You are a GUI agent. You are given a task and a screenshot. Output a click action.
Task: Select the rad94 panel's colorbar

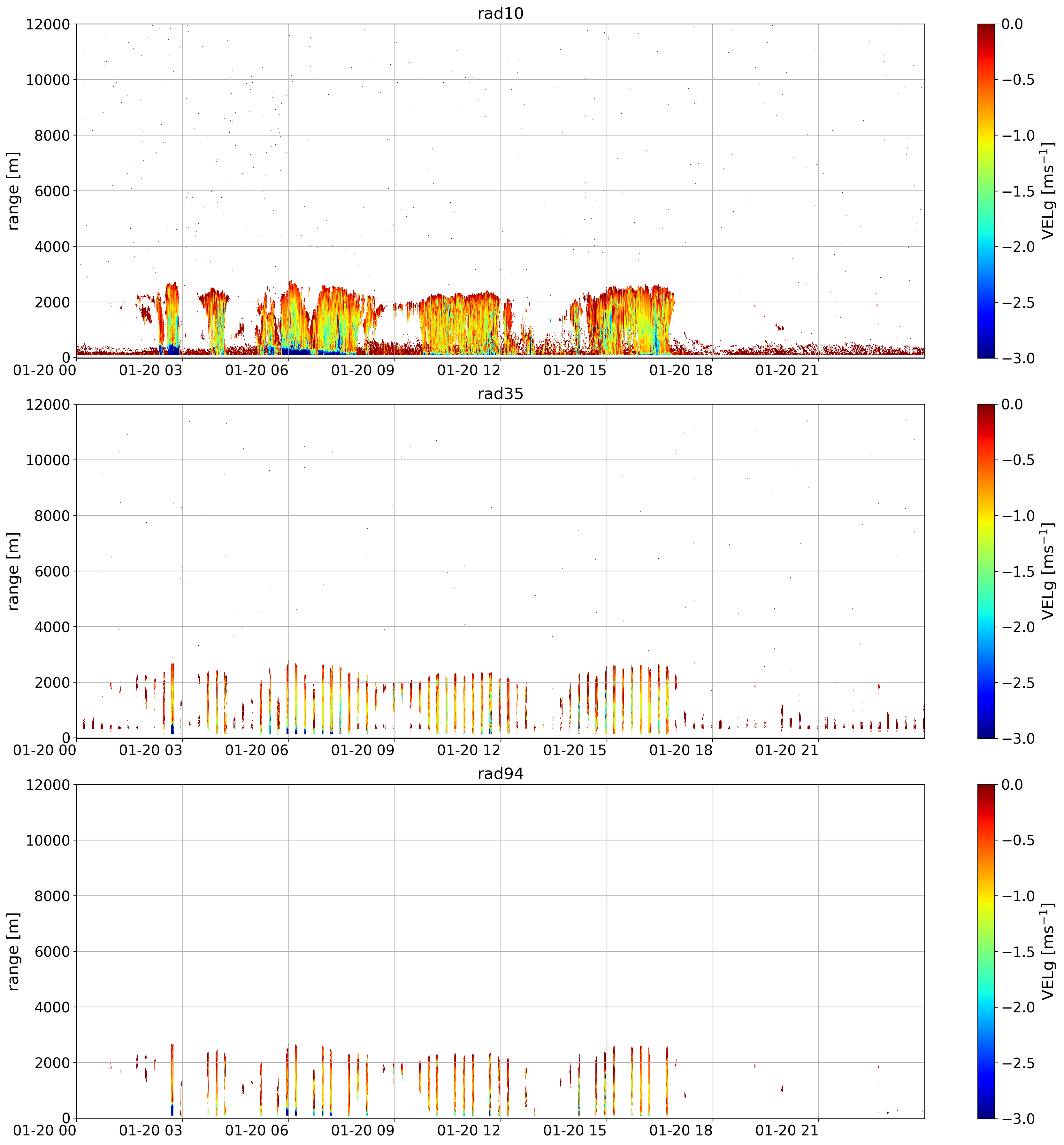(x=986, y=951)
